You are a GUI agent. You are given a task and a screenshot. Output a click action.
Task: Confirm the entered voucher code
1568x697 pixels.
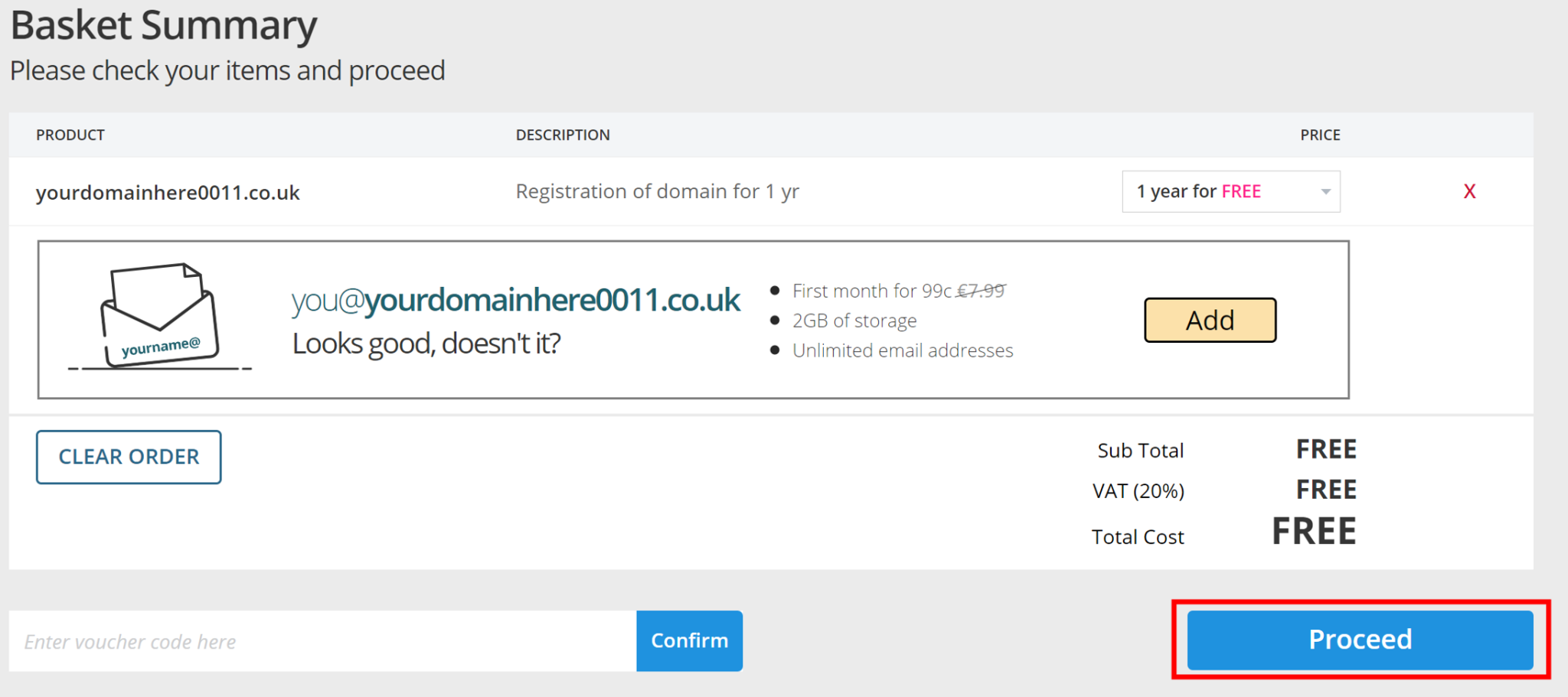pos(688,640)
